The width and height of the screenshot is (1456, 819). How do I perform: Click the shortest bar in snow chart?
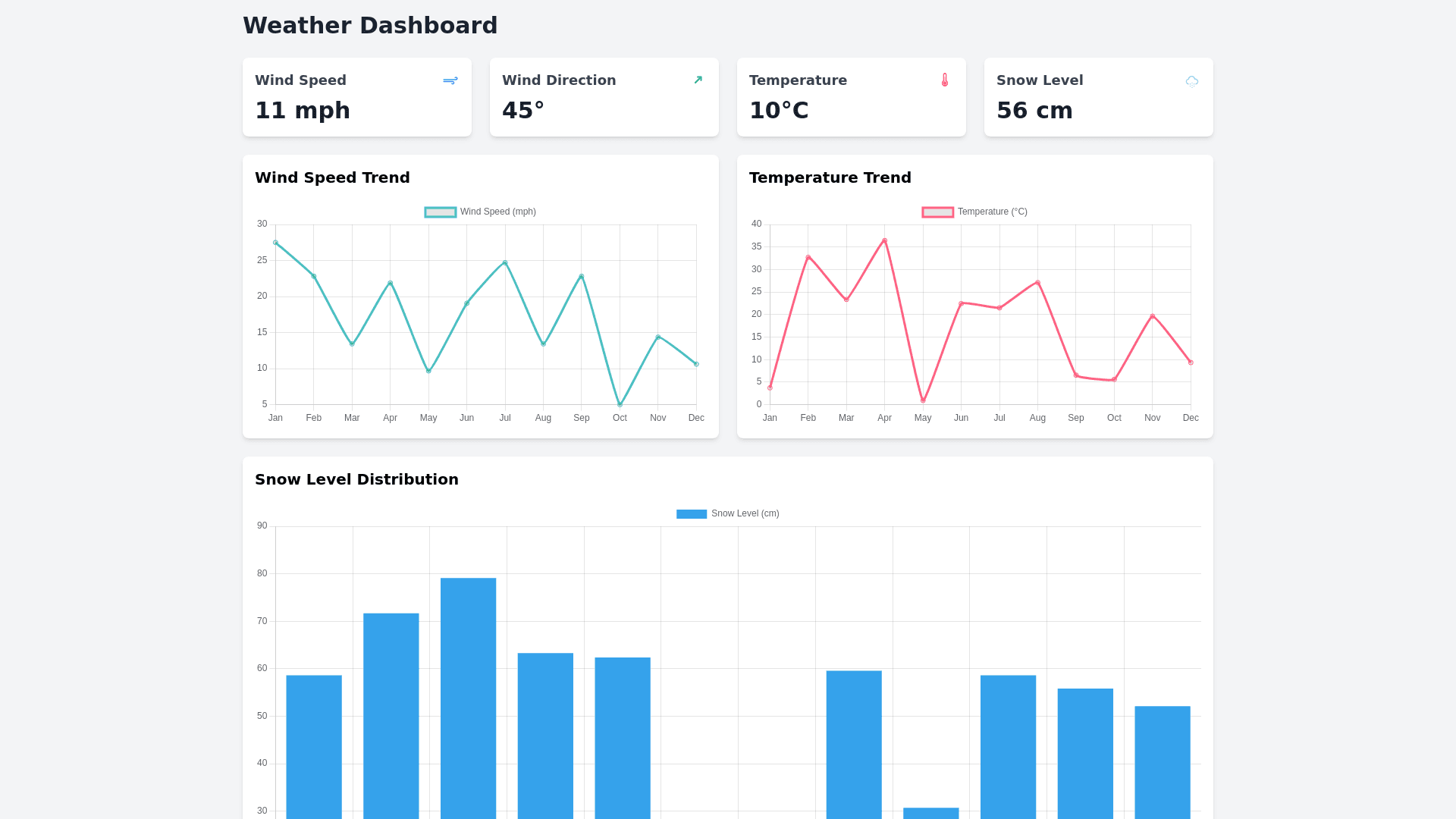[x=930, y=813]
